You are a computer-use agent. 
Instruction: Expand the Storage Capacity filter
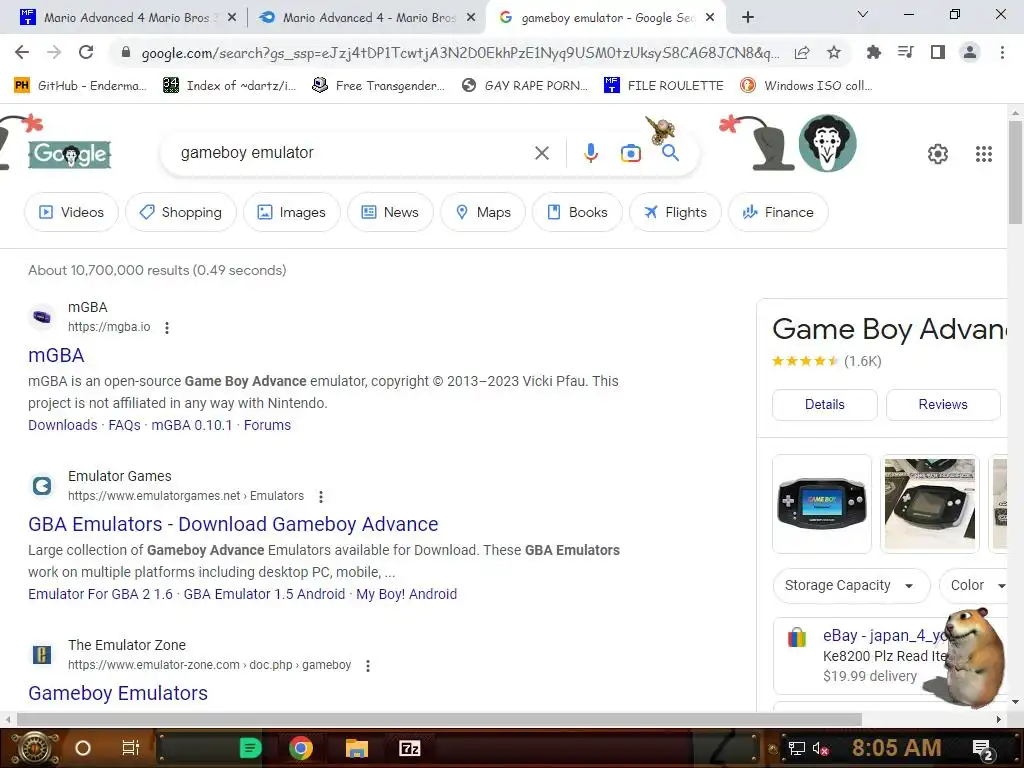coord(851,585)
